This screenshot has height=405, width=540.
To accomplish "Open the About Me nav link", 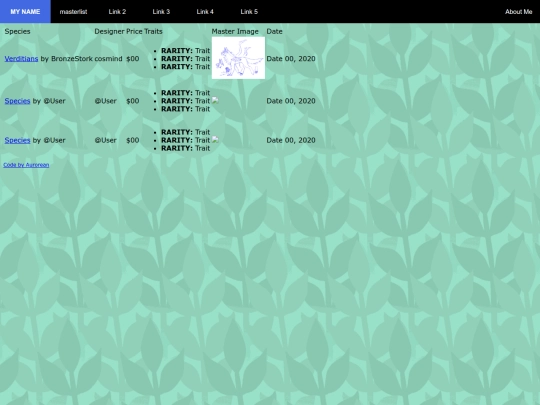I will [519, 11].
